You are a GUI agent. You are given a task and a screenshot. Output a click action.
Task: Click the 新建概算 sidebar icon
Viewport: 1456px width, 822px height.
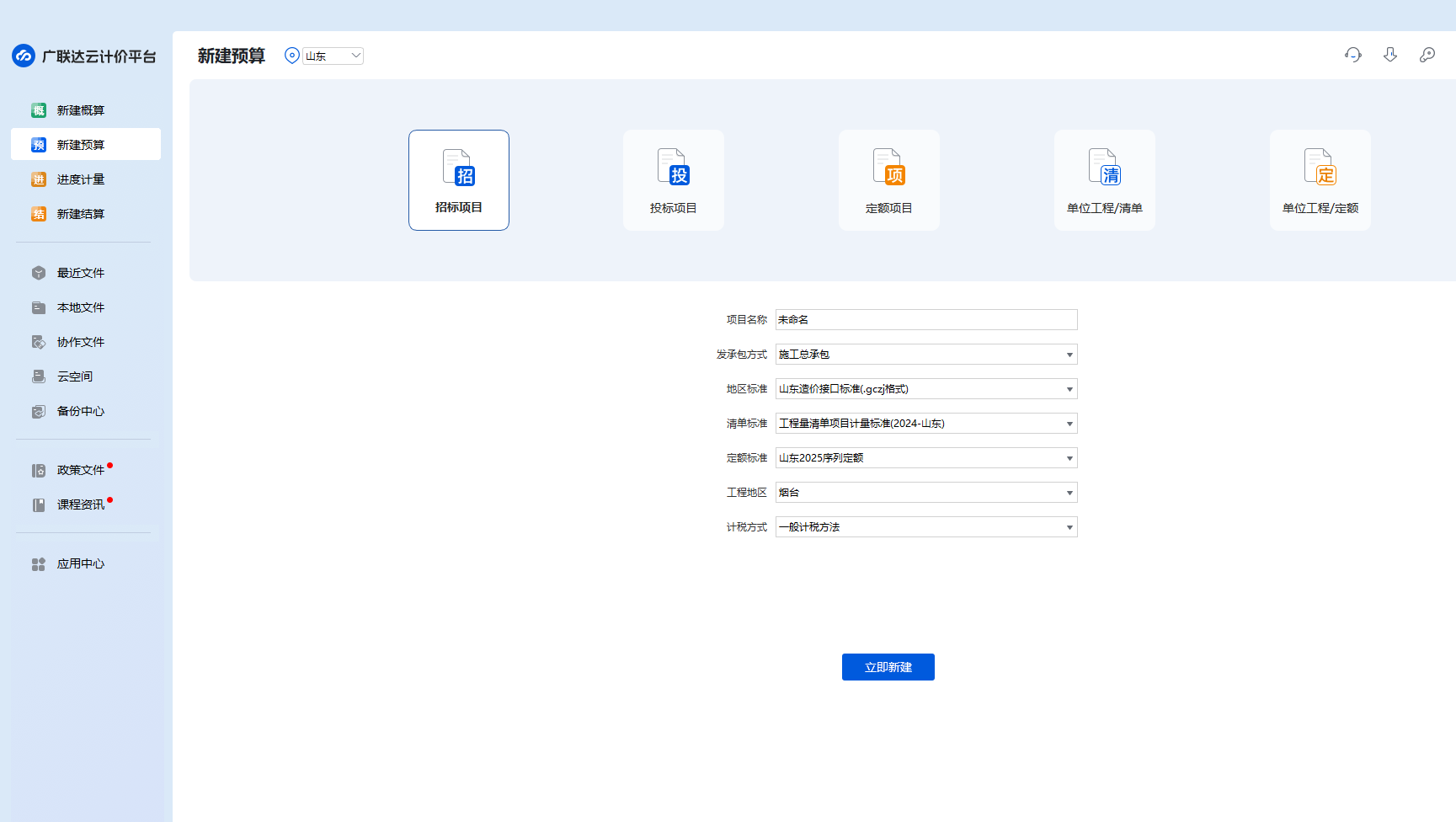(39, 110)
